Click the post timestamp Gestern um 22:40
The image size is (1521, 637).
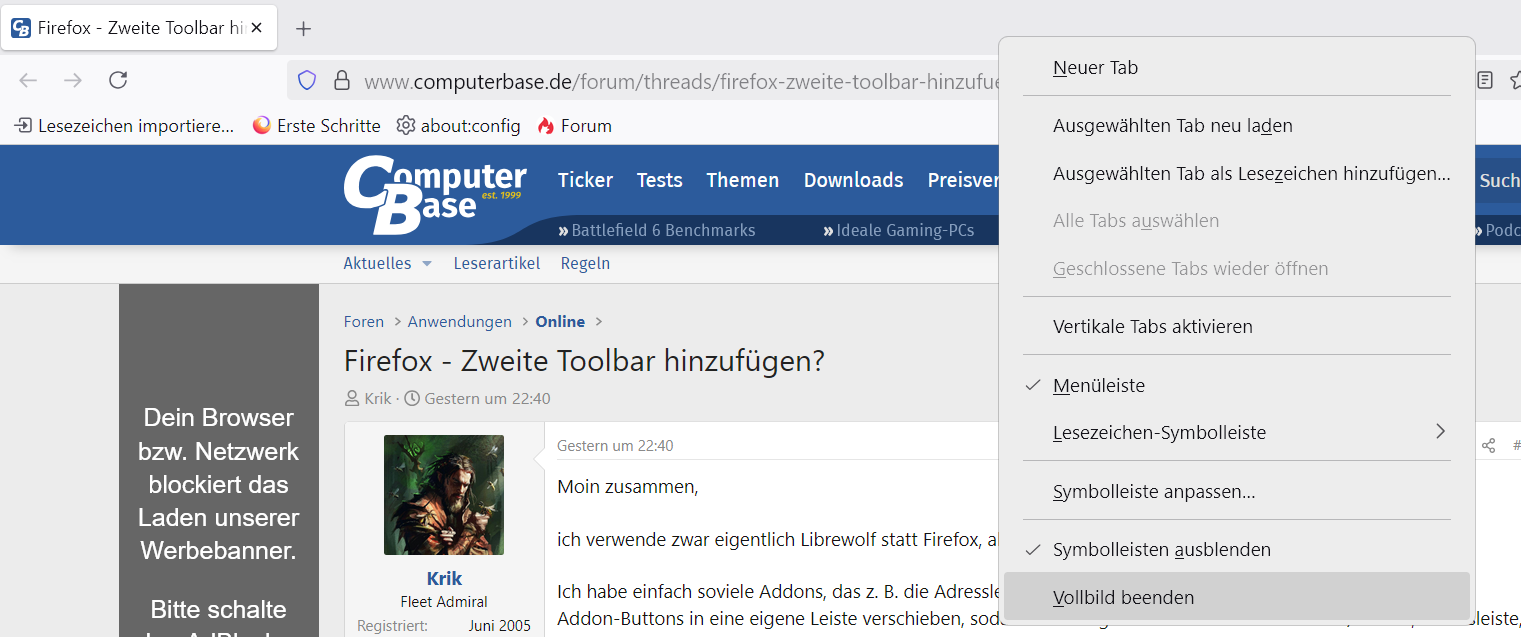click(x=615, y=446)
